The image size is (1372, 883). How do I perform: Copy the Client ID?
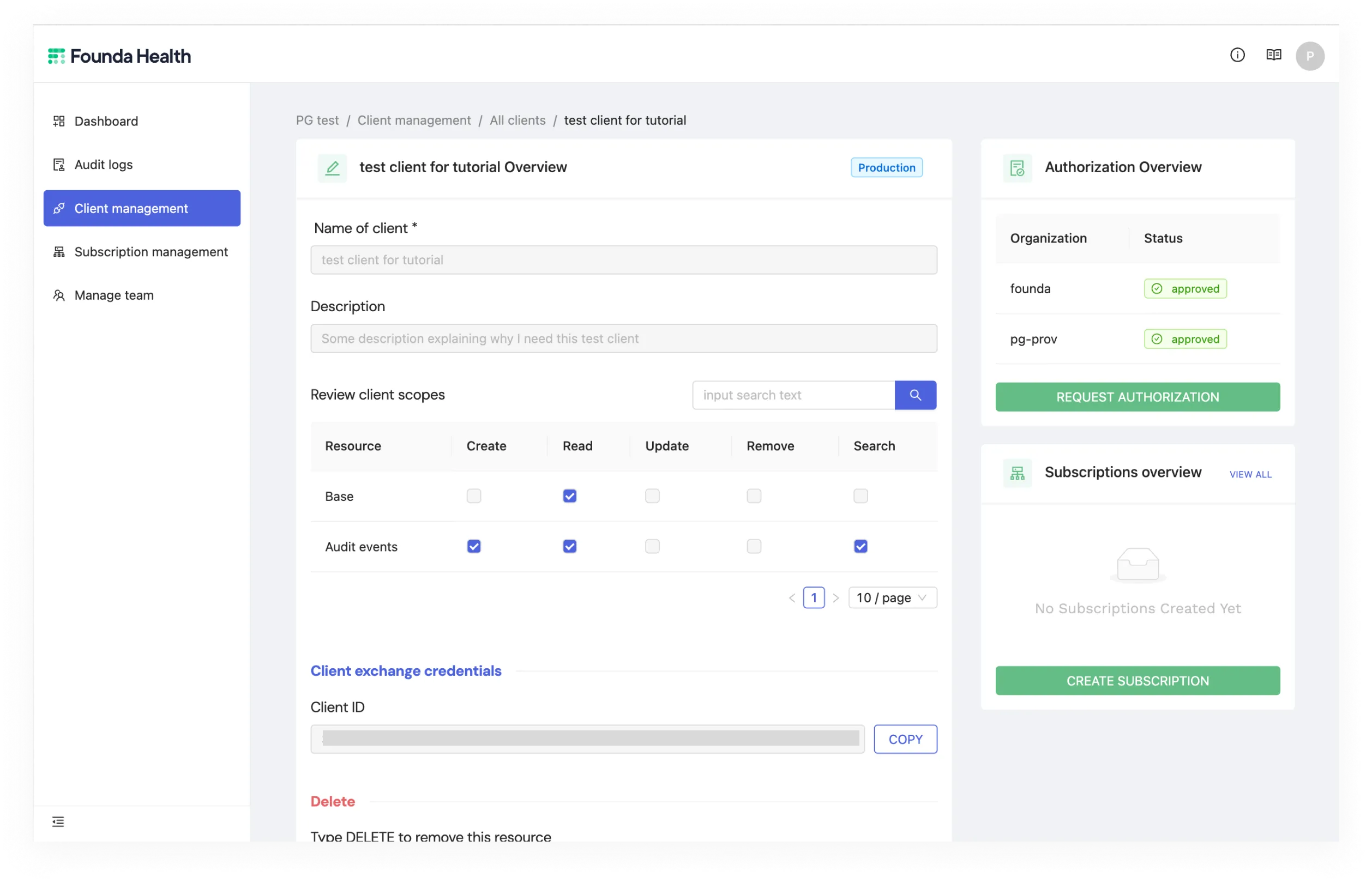click(905, 740)
